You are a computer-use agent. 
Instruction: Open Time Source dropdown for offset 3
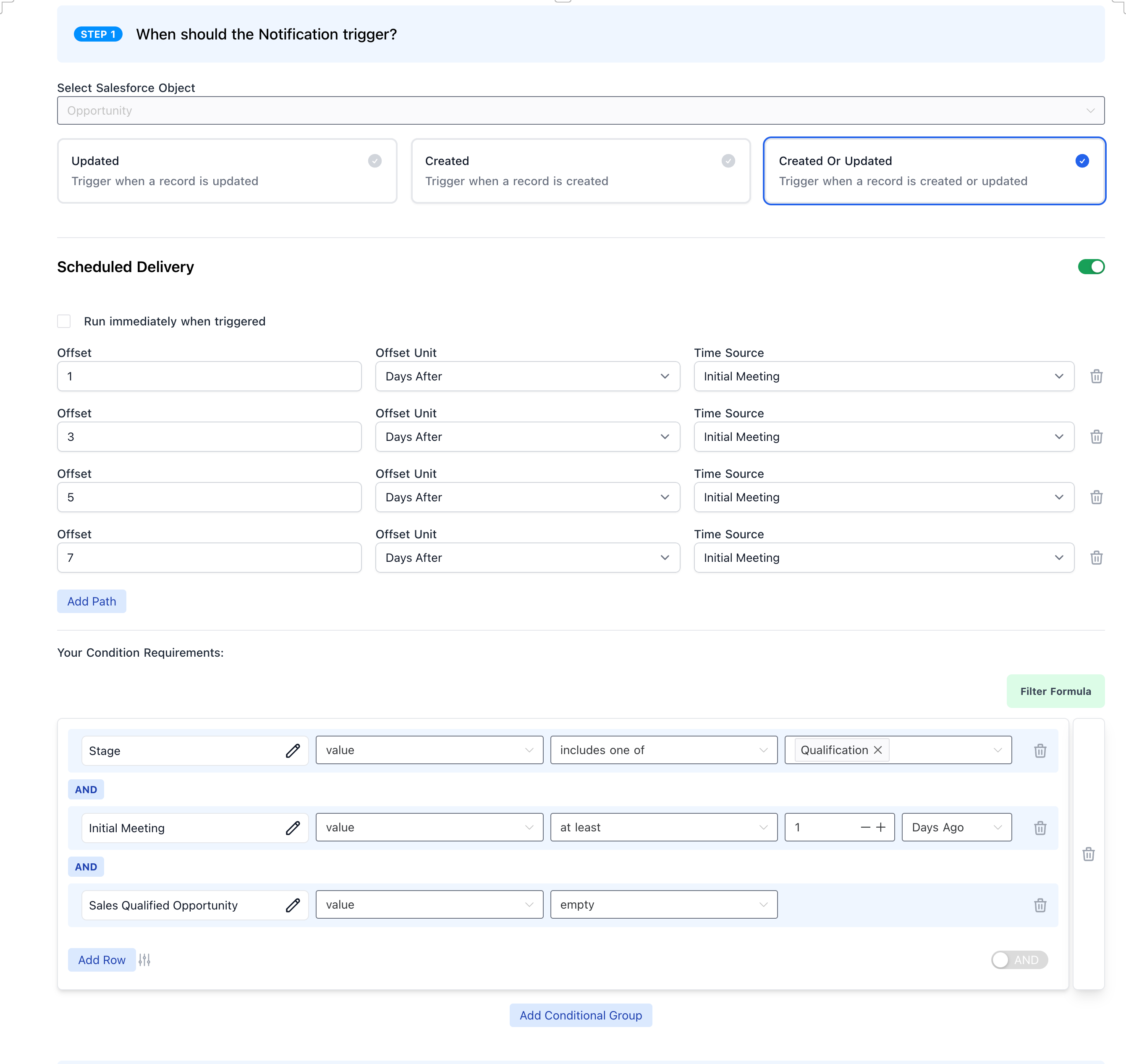tap(884, 437)
